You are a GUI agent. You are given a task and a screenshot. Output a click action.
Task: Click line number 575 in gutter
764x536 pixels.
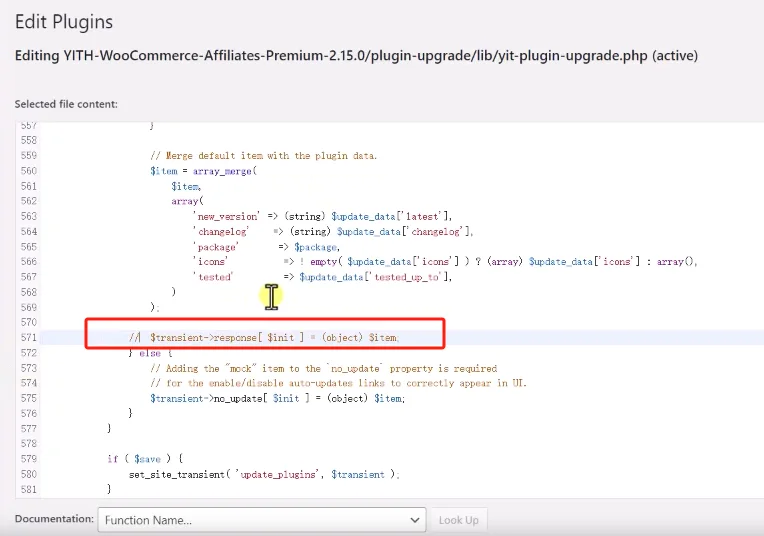point(29,399)
